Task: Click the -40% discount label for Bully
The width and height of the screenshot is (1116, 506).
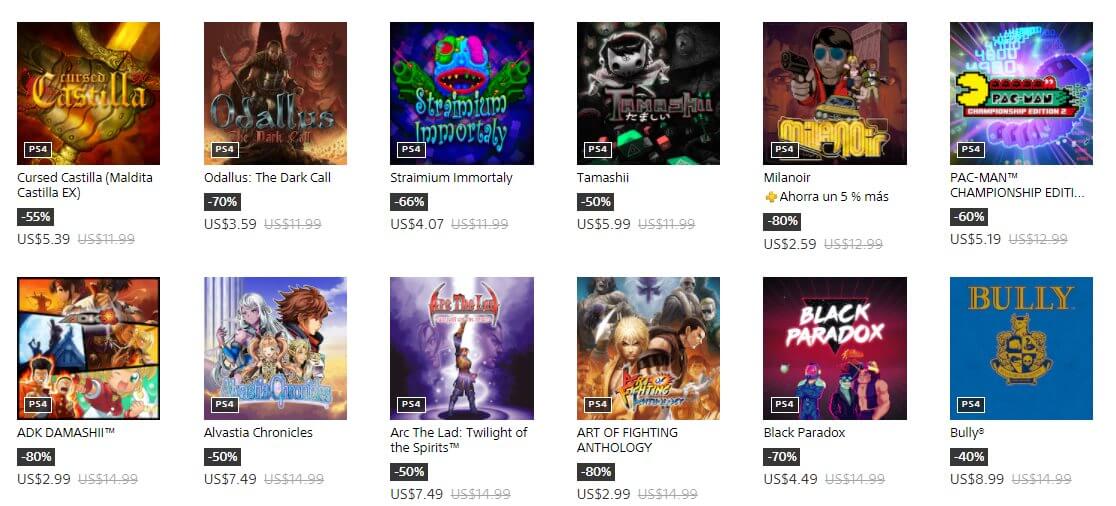Action: click(968, 457)
